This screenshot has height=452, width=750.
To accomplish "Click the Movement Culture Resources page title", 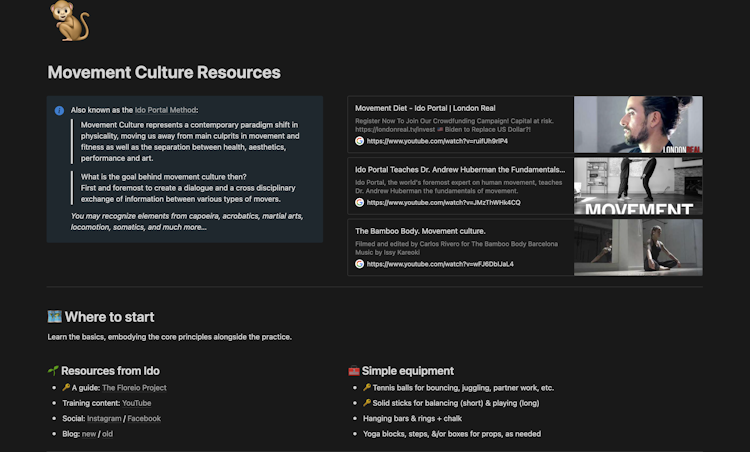I will (164, 72).
